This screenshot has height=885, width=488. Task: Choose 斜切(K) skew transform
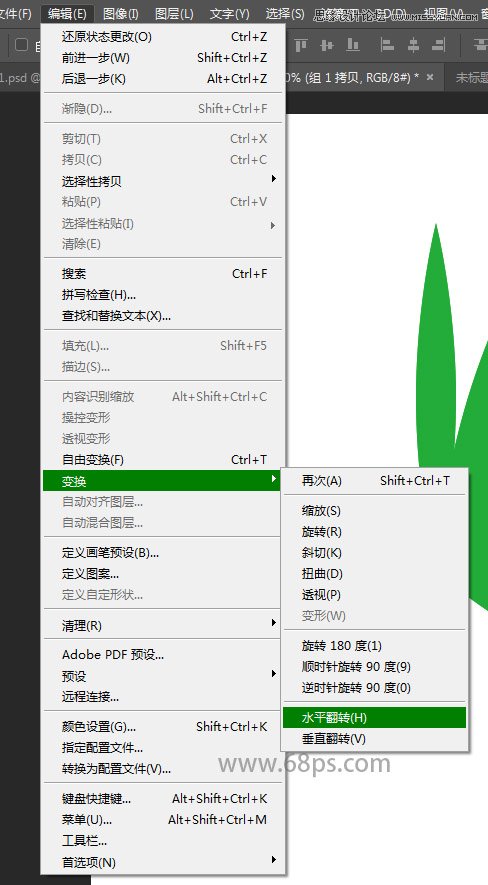(x=375, y=553)
